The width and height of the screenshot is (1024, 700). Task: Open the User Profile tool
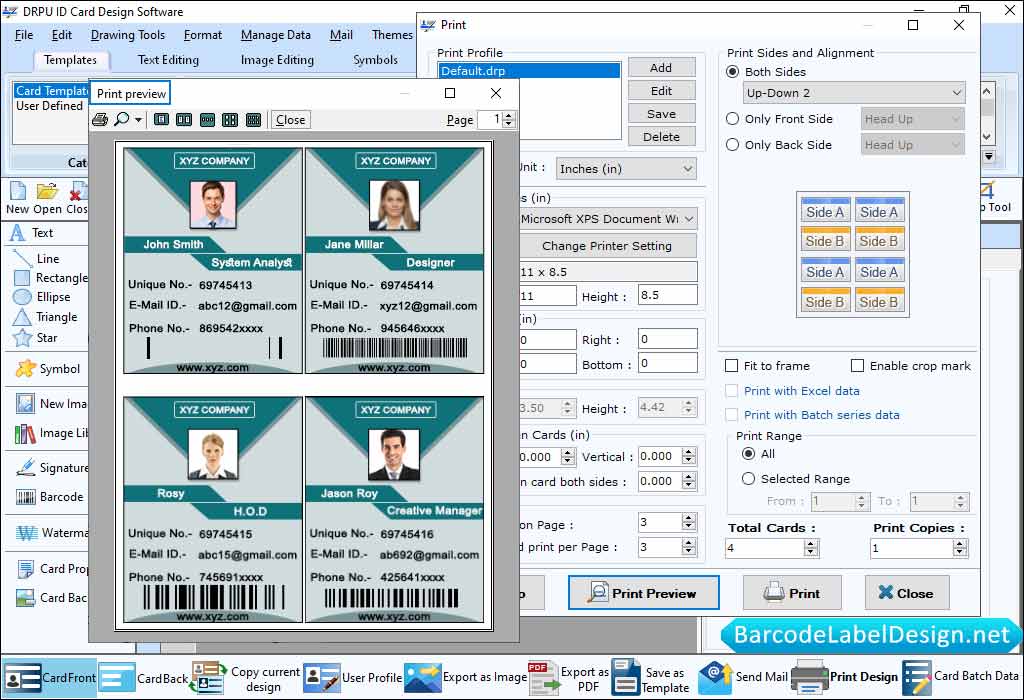pyautogui.click(x=353, y=678)
